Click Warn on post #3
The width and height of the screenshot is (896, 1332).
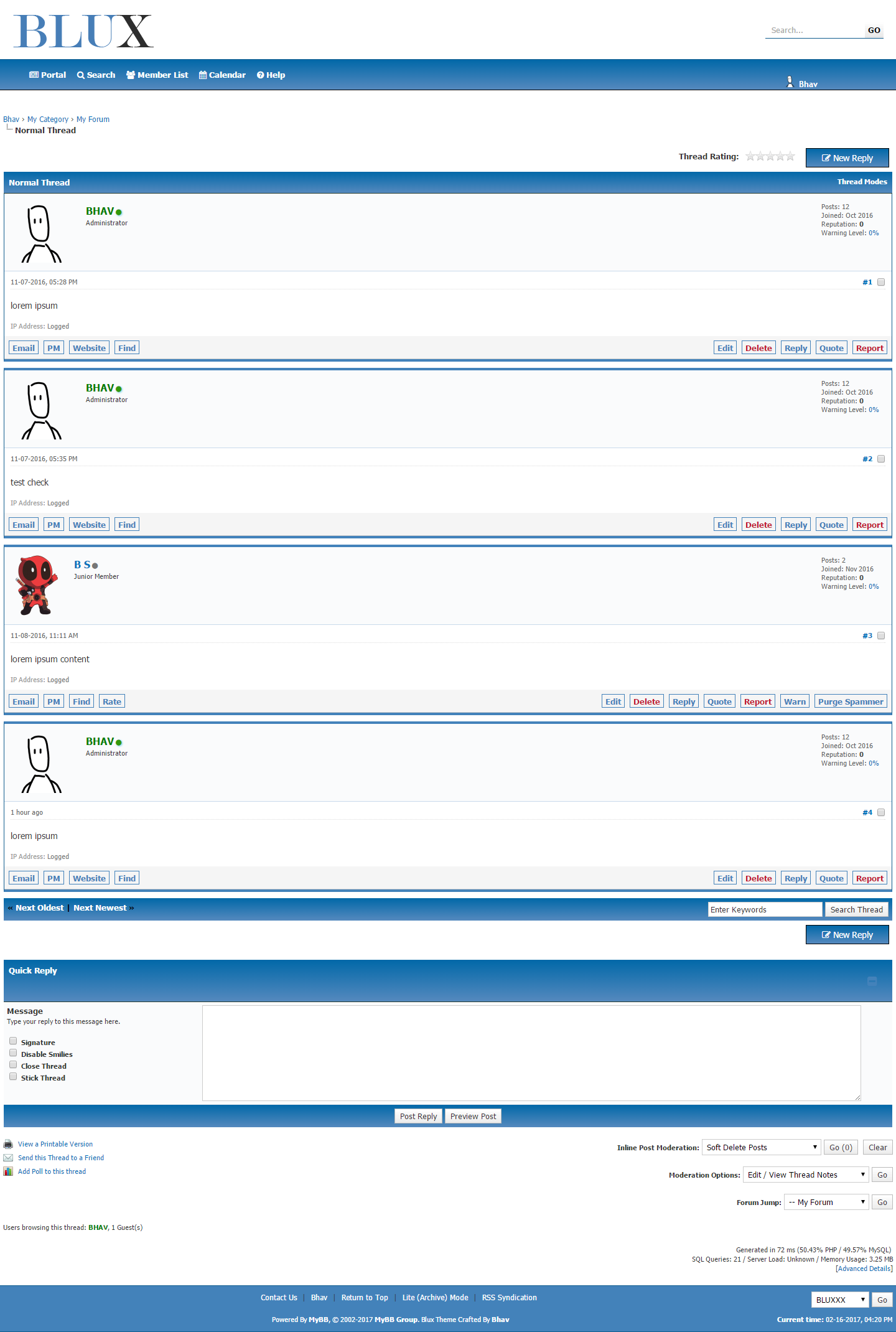coord(795,701)
